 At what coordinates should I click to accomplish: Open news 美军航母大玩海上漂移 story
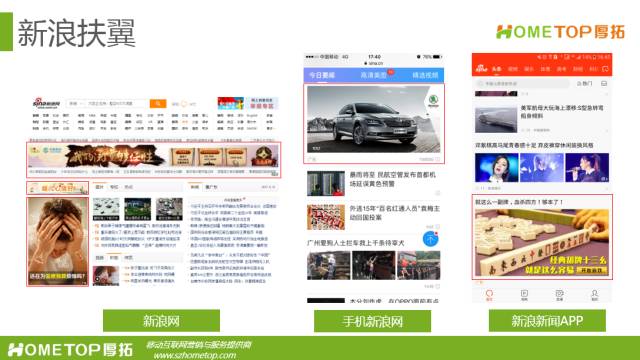(x=561, y=112)
